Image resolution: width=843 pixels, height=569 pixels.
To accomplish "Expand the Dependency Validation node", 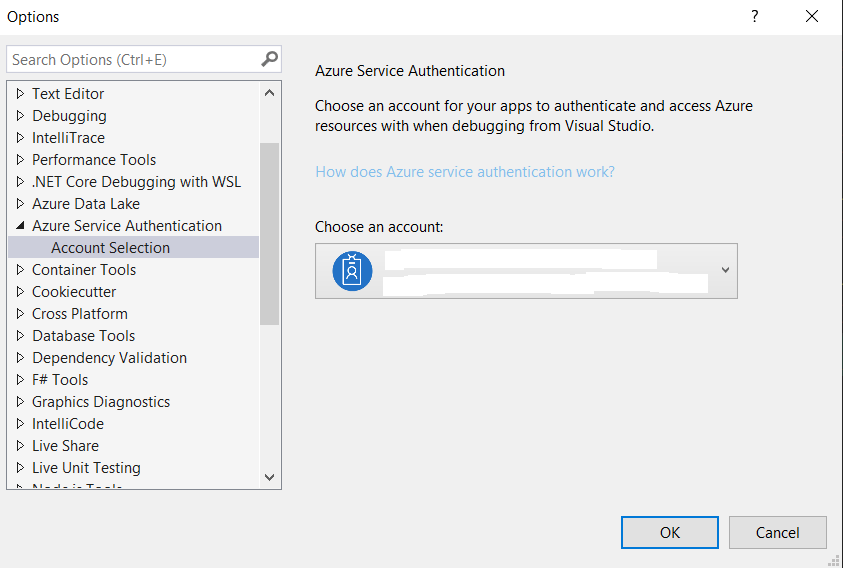I will (x=20, y=358).
